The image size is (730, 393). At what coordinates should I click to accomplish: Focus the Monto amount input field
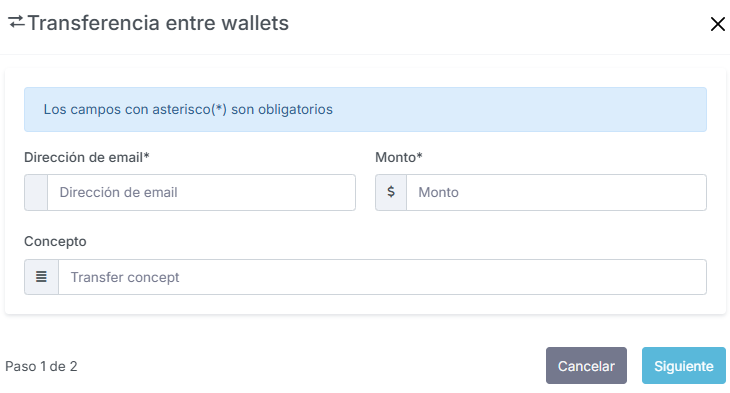click(x=556, y=192)
